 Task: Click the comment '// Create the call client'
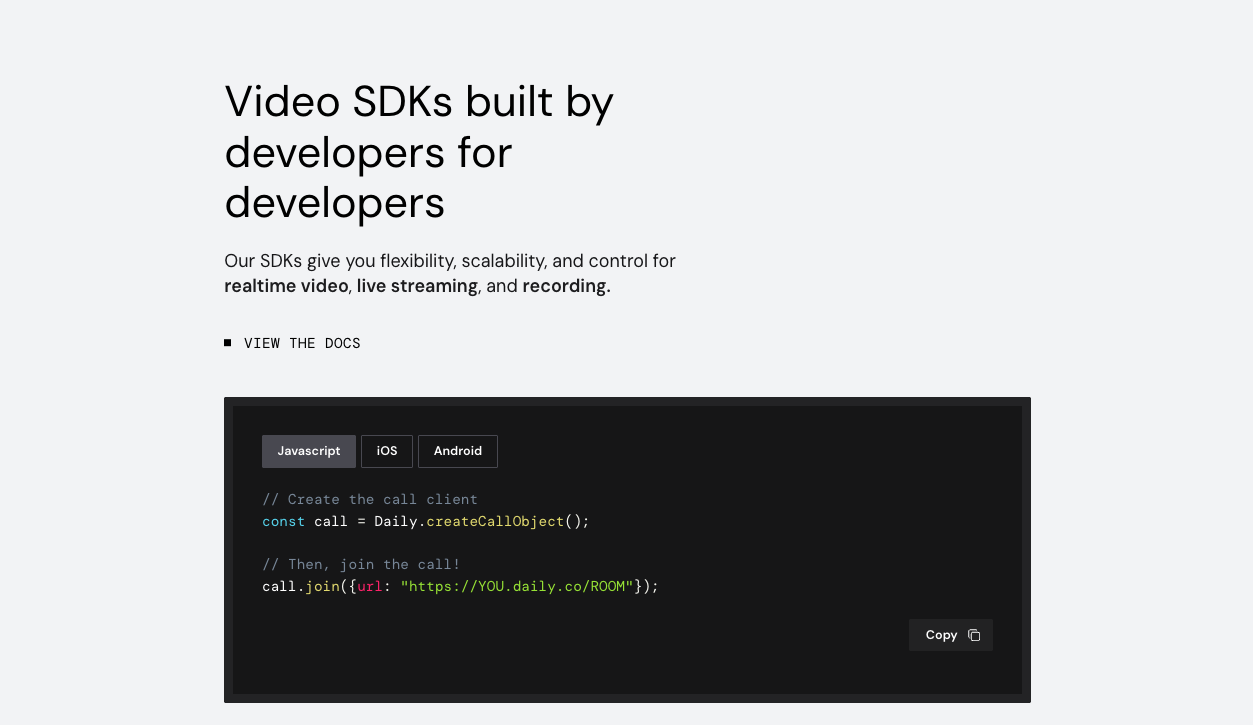370,499
